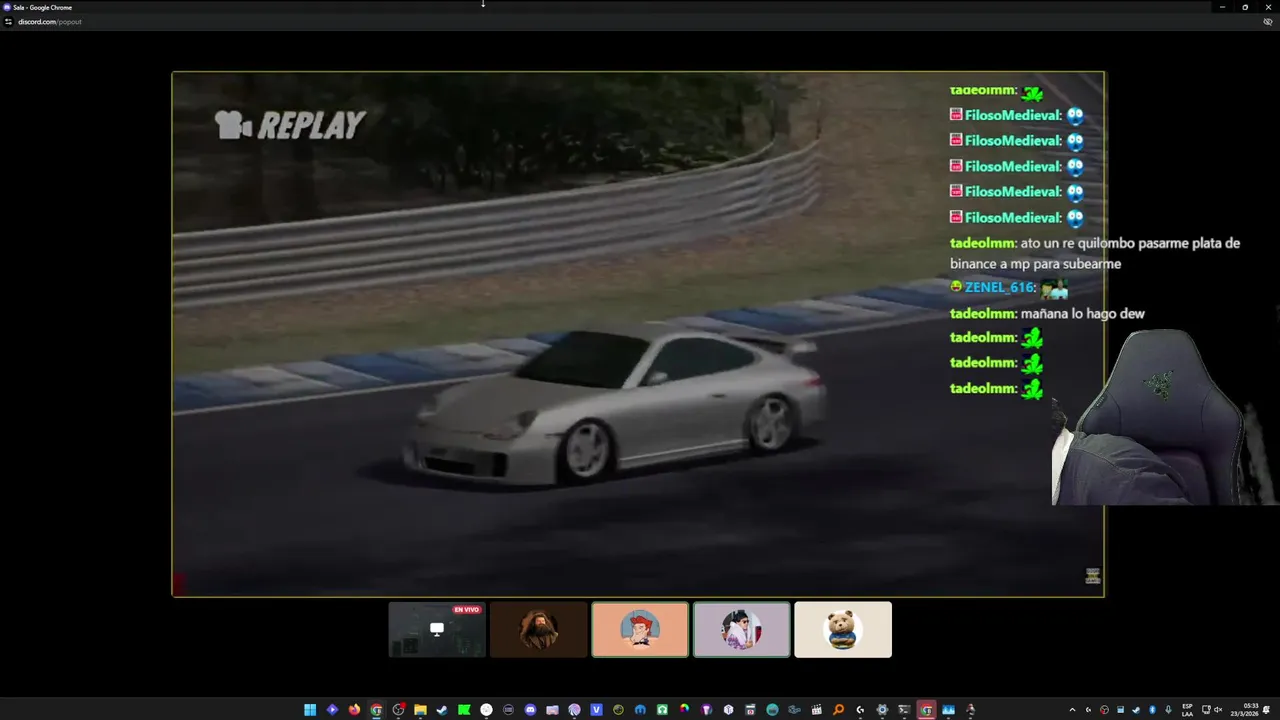Show hidden system tray icons
This screenshot has height=720, width=1280.
pyautogui.click(x=1072, y=710)
